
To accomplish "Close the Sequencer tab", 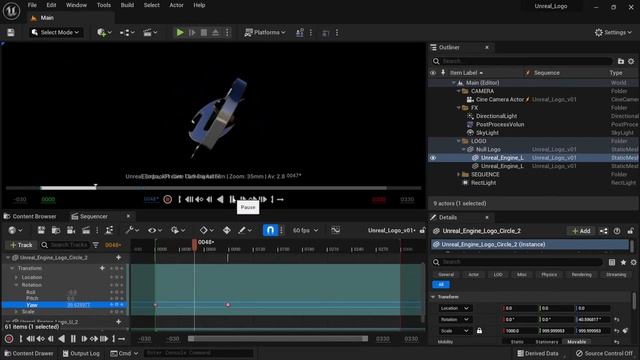I will tap(128, 216).
